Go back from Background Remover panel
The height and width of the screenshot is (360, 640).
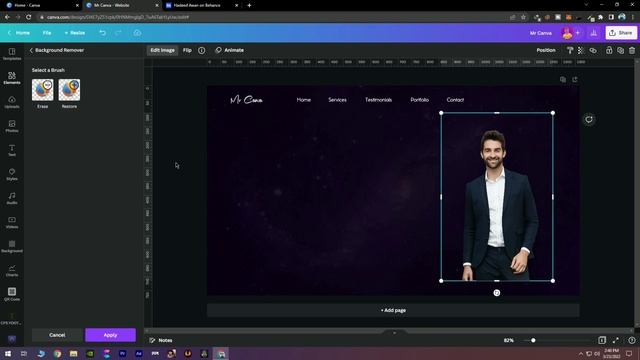(31, 50)
